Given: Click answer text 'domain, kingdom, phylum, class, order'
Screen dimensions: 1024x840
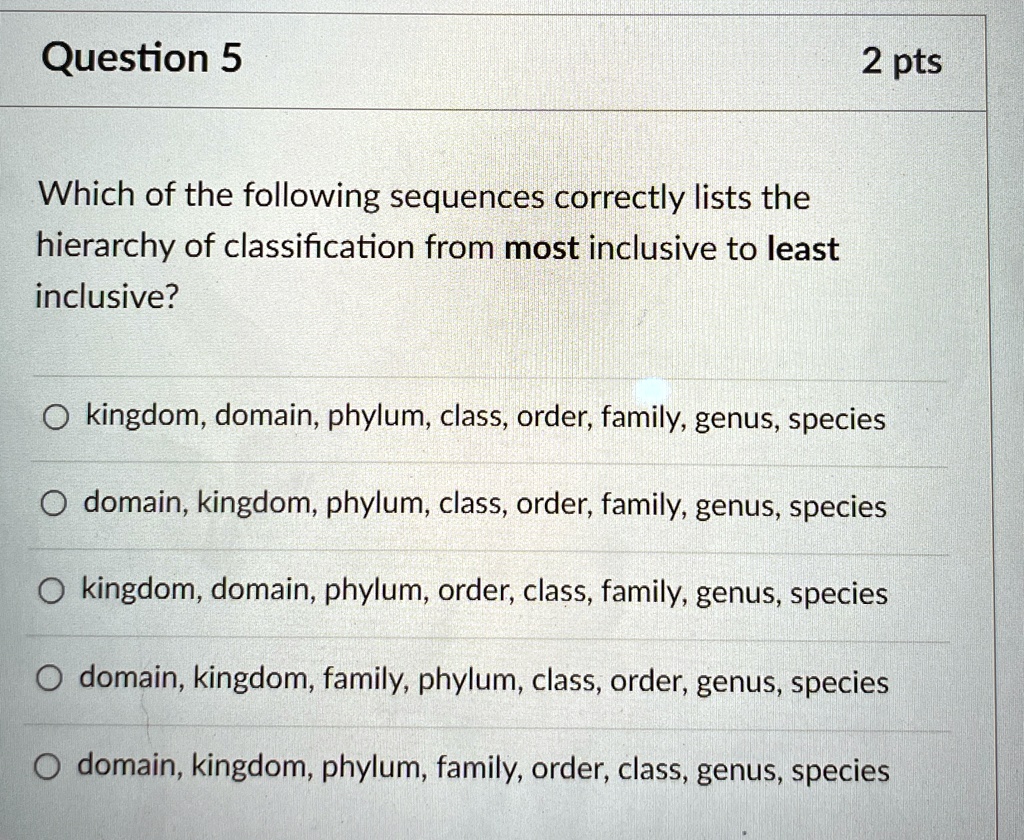Looking at the screenshot, I should (x=484, y=506).
